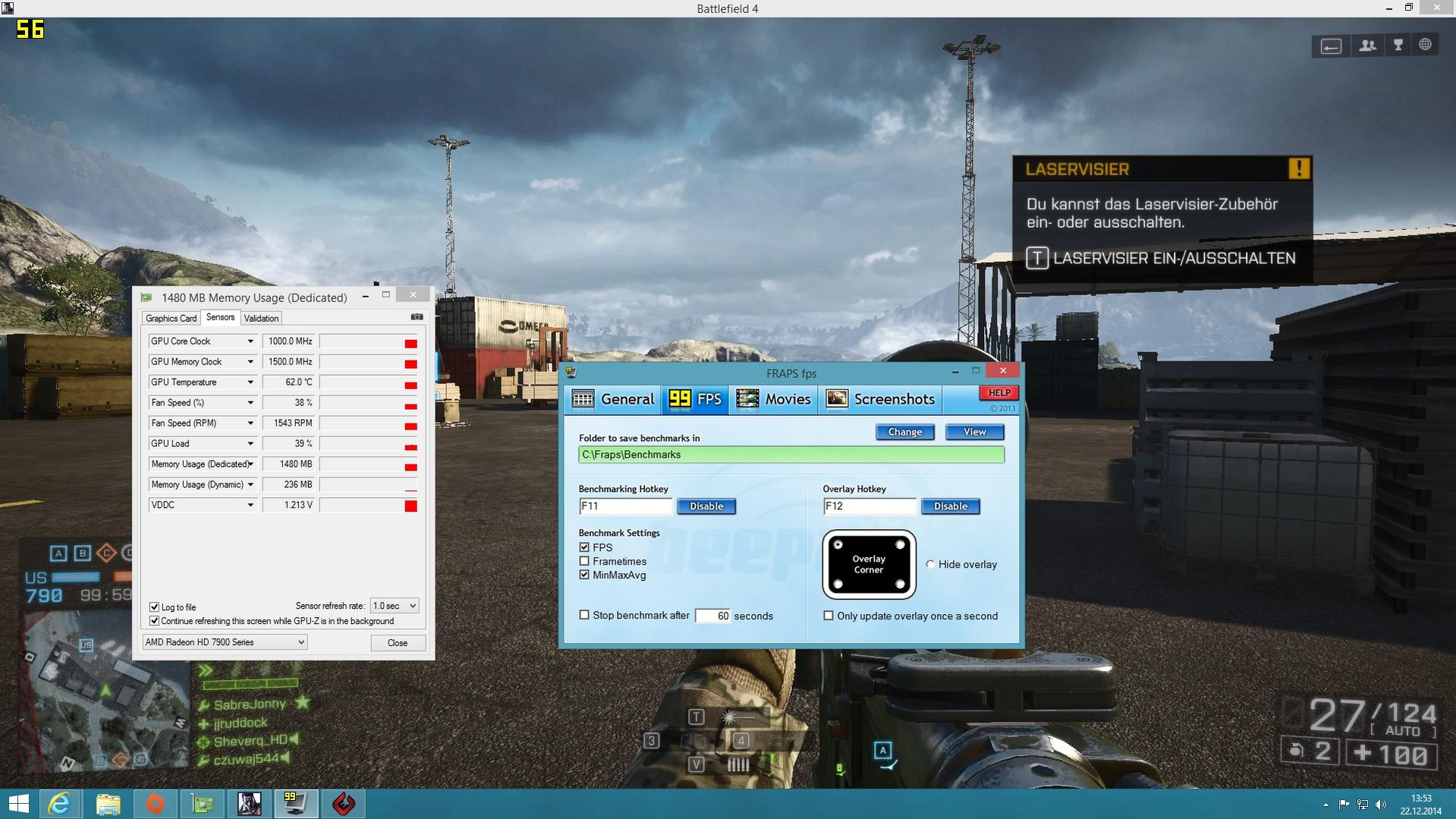1456x819 pixels.
Task: Open the Sensor refresh rate dropdown
Action: (x=394, y=606)
